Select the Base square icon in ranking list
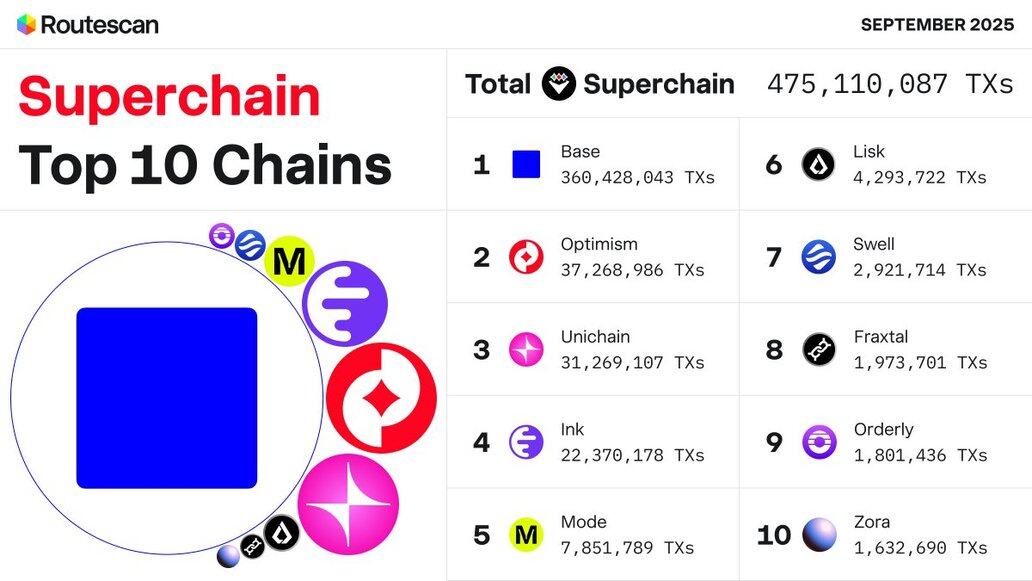This screenshot has height=581, width=1032. point(526,164)
